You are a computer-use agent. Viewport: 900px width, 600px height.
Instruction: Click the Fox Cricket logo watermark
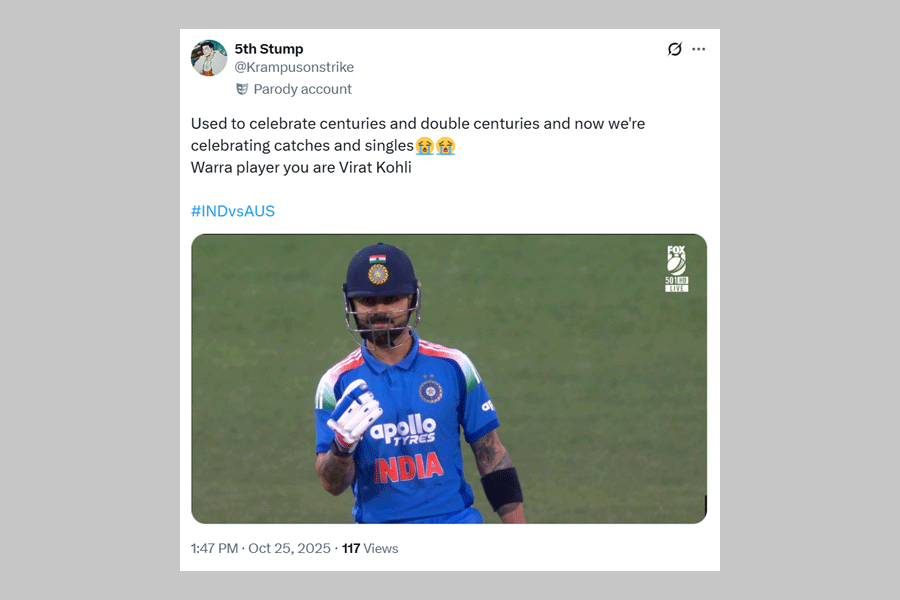[677, 268]
